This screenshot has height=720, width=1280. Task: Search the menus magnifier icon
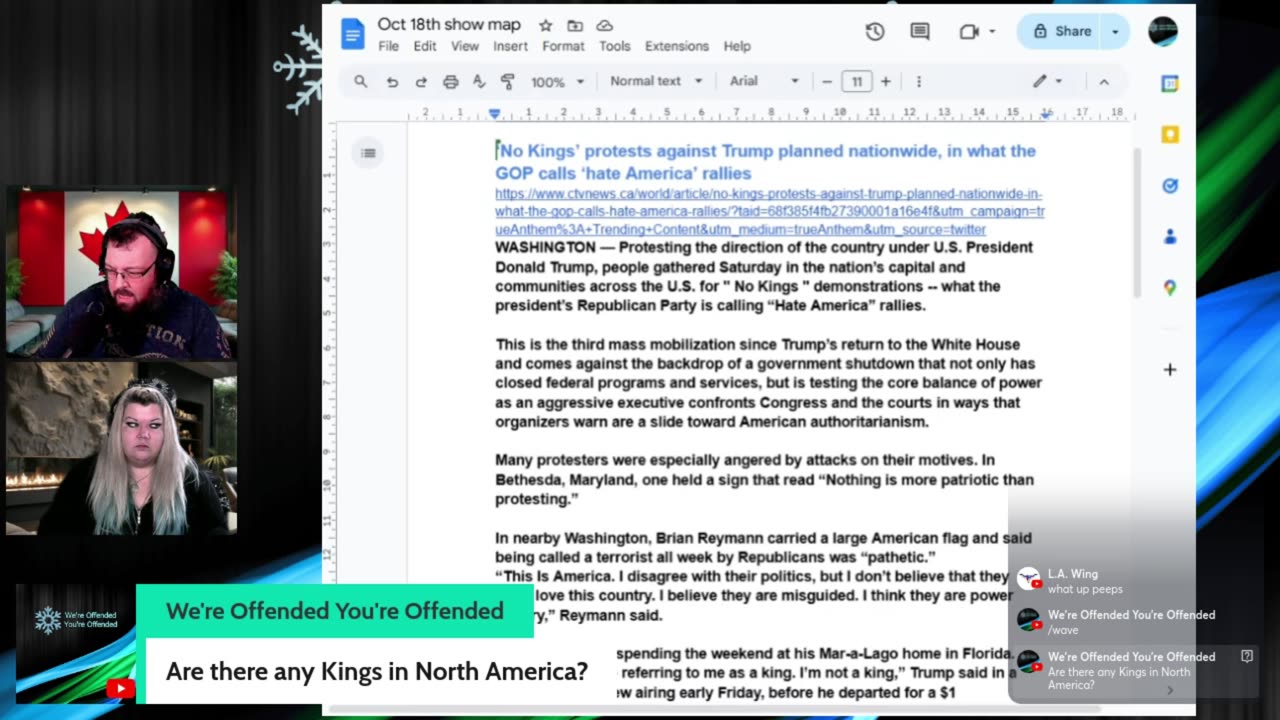tap(361, 82)
